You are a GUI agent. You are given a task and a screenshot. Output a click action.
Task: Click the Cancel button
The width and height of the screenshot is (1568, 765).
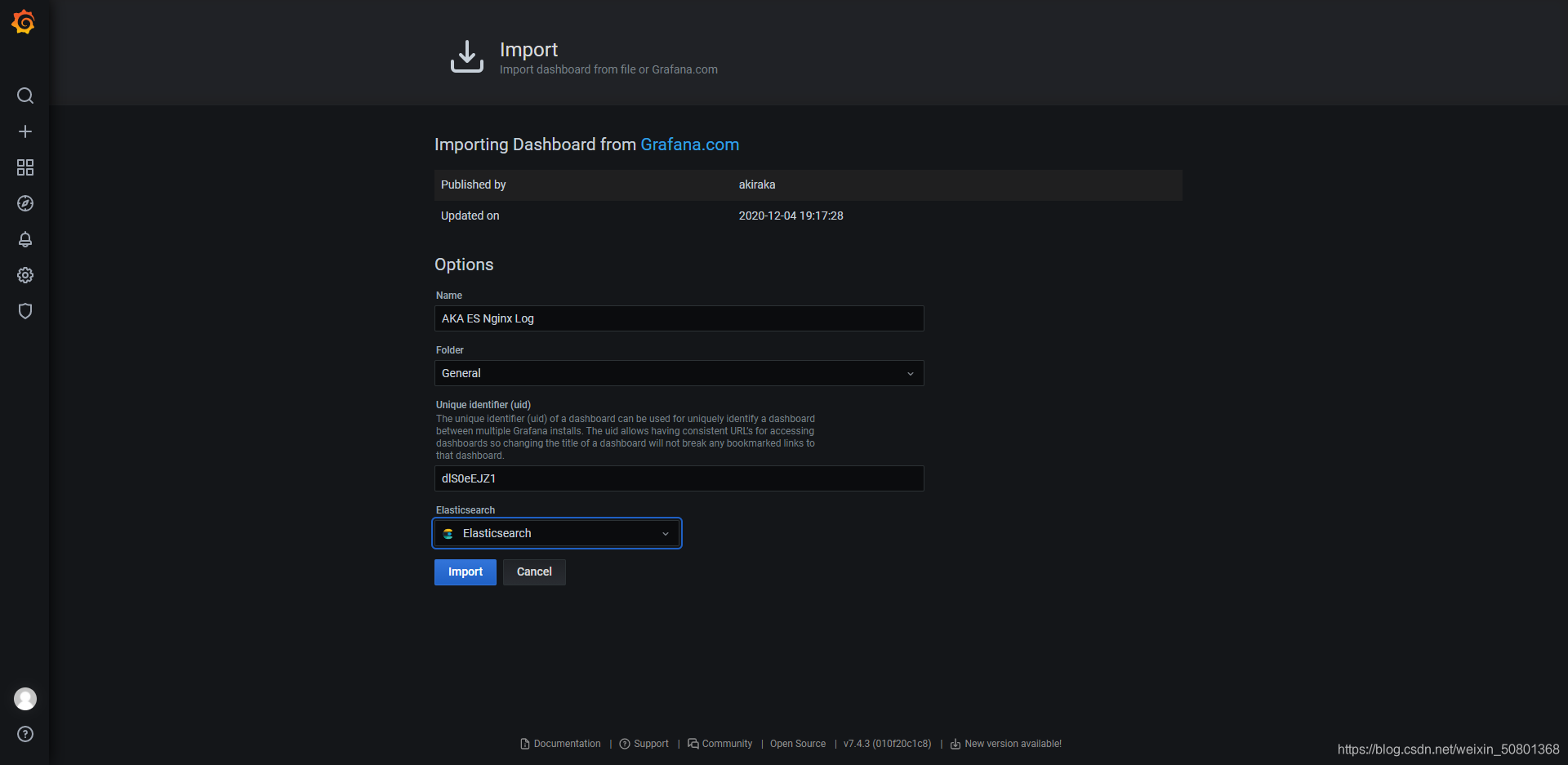point(534,572)
